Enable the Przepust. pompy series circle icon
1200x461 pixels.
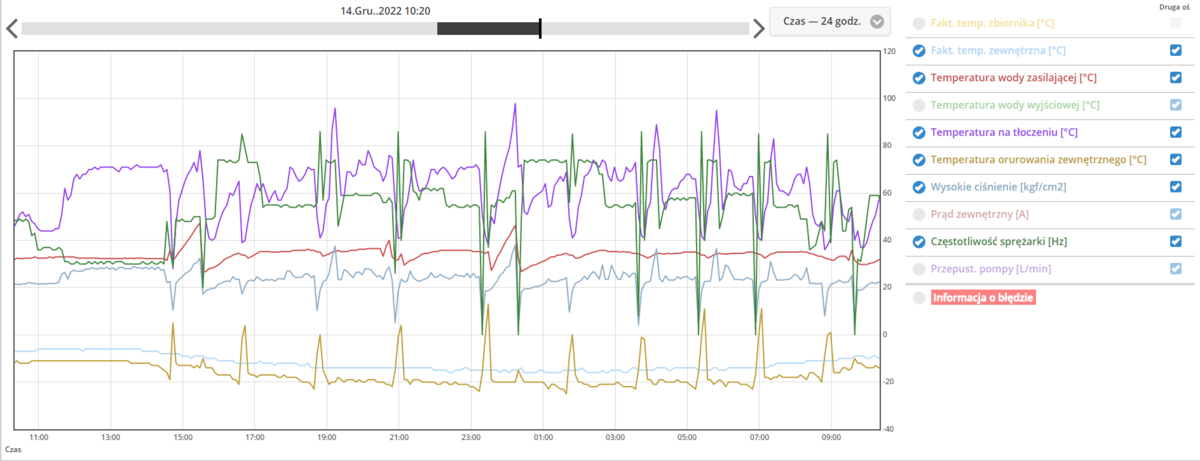click(x=919, y=269)
